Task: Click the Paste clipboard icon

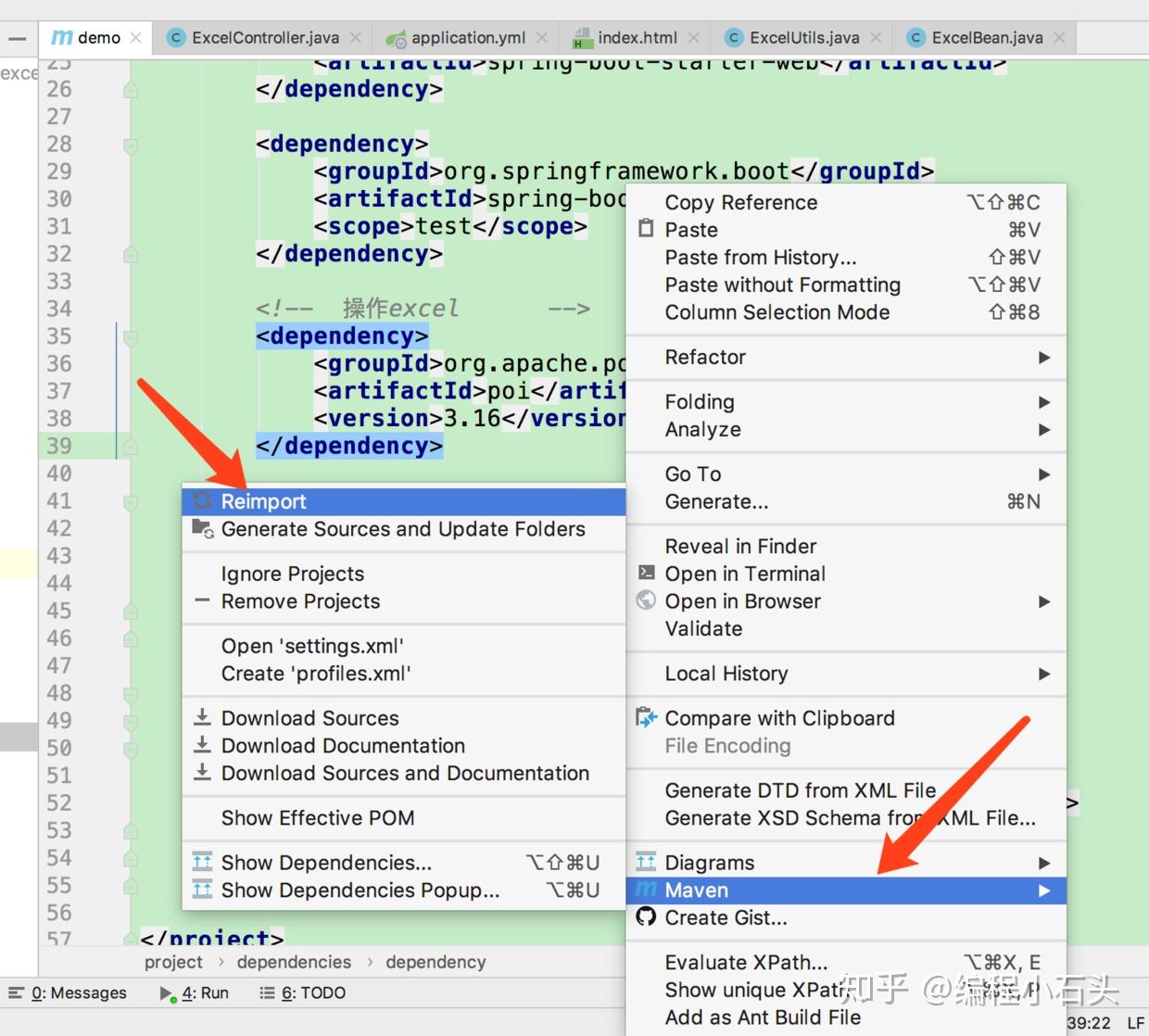Action: pos(646,228)
